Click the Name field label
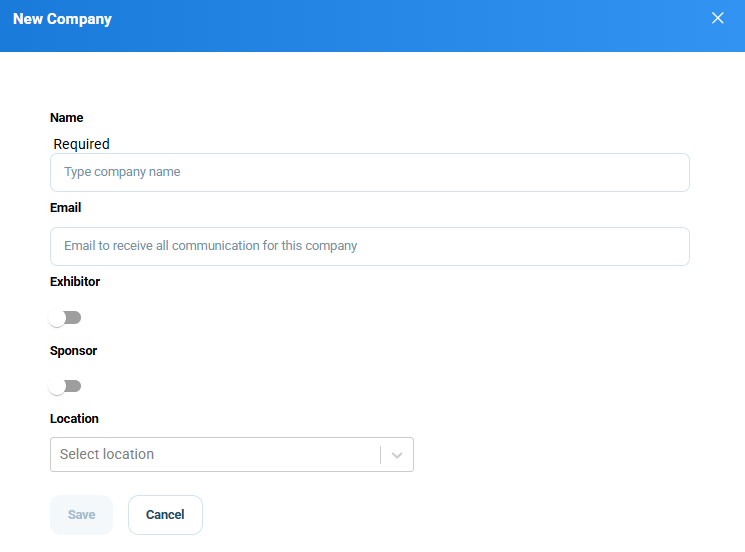745x552 pixels. pos(67,118)
